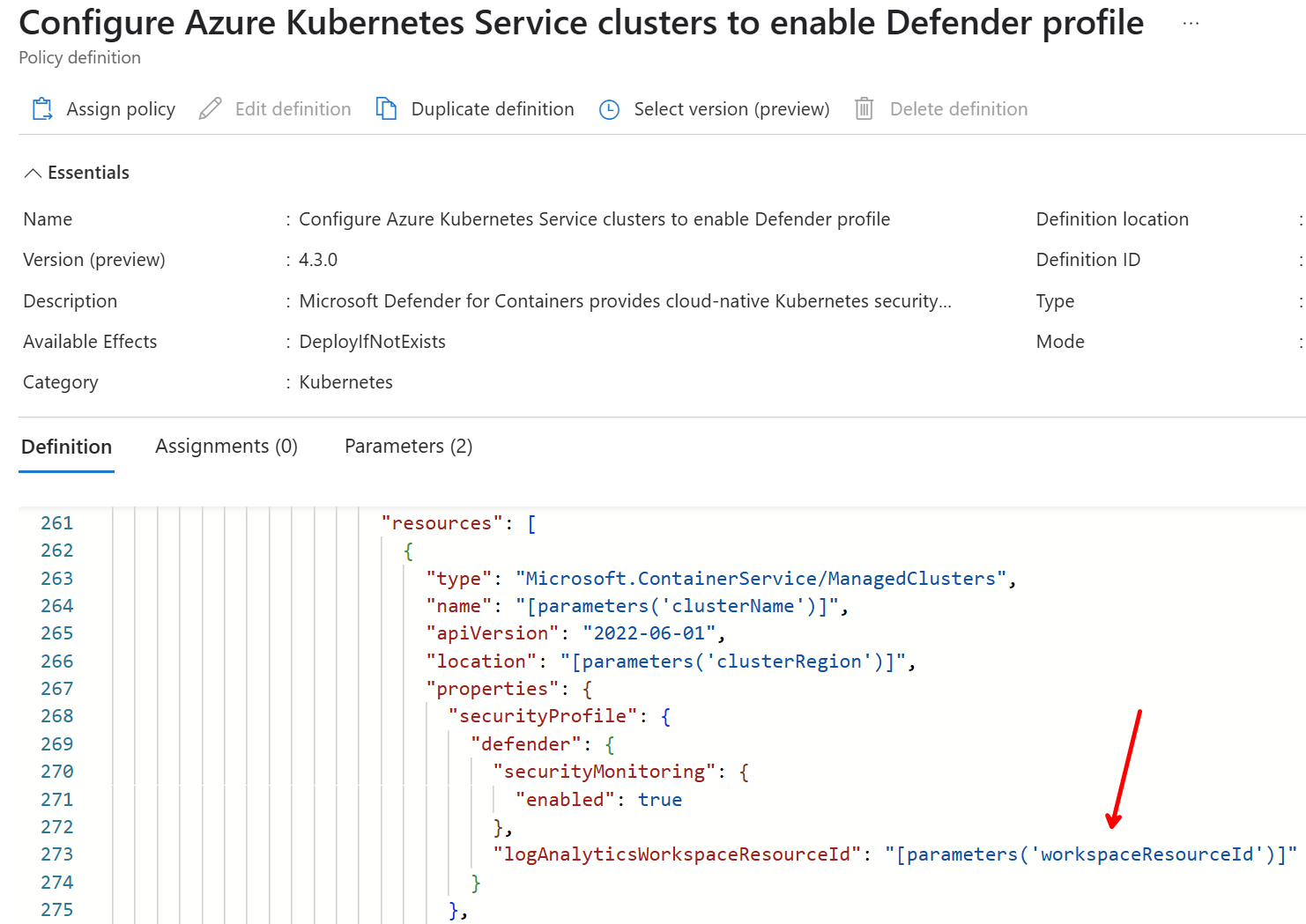
Task: Click the Assign policy clipboard icon
Action: click(x=42, y=109)
